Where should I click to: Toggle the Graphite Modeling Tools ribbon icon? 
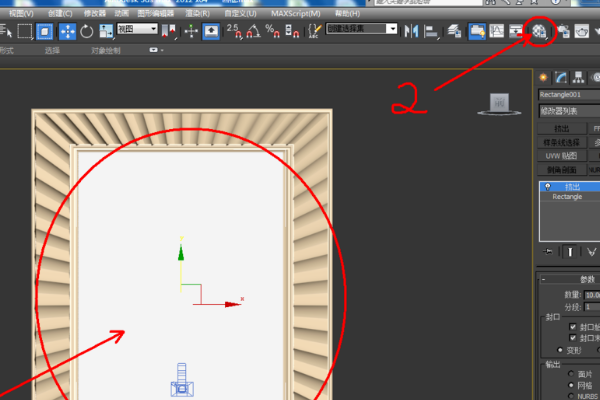[x=477, y=31]
